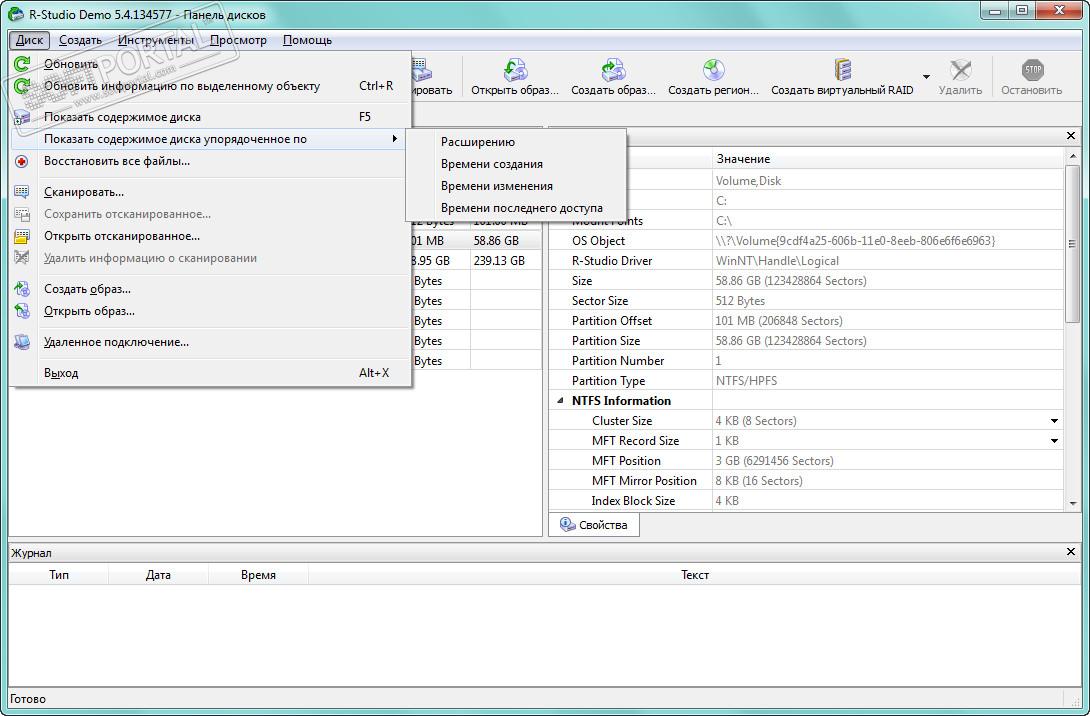The height and width of the screenshot is (716, 1090).
Task: Open the Просмотр menu
Action: pos(238,40)
